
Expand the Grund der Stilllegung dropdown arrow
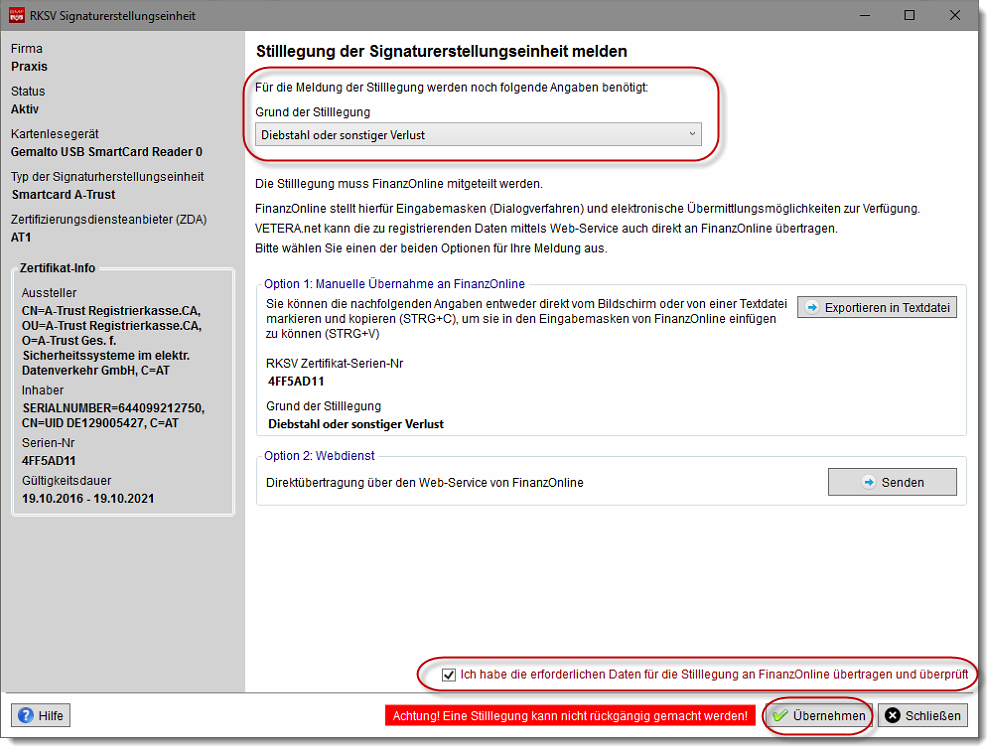coord(692,134)
